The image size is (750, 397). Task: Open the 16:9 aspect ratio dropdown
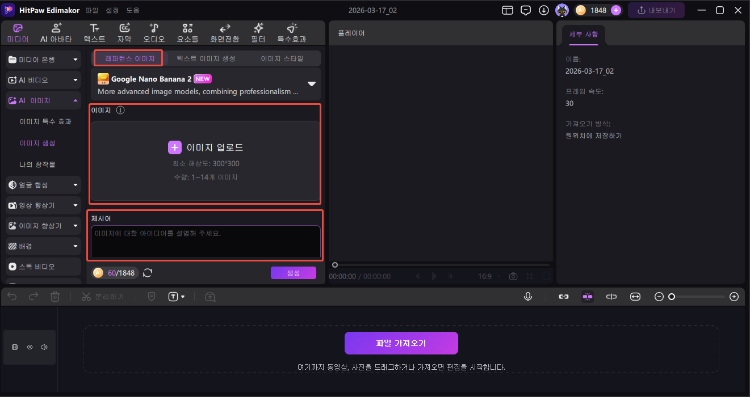click(x=489, y=276)
